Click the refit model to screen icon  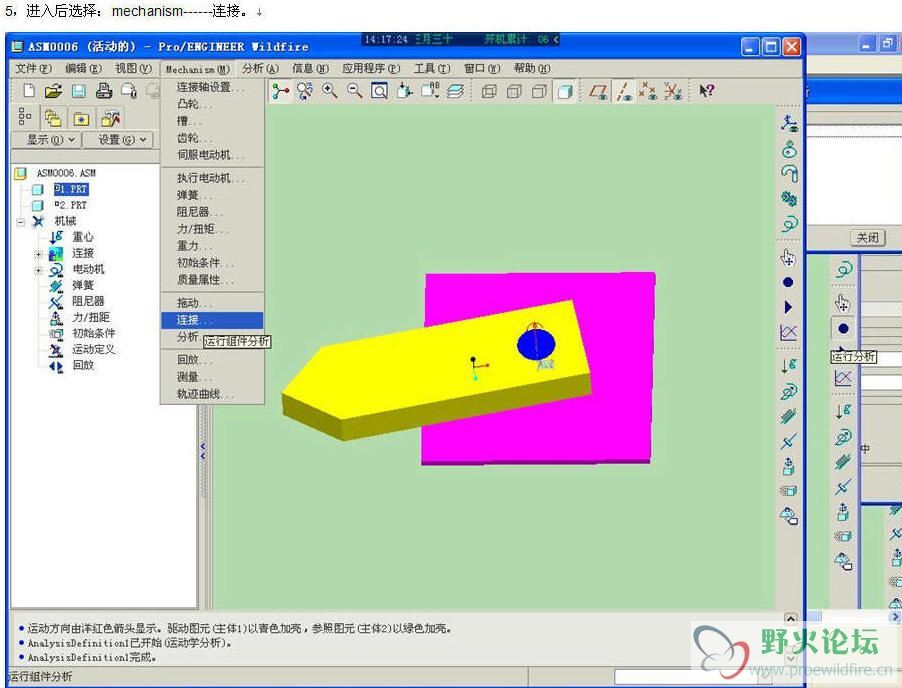(379, 91)
